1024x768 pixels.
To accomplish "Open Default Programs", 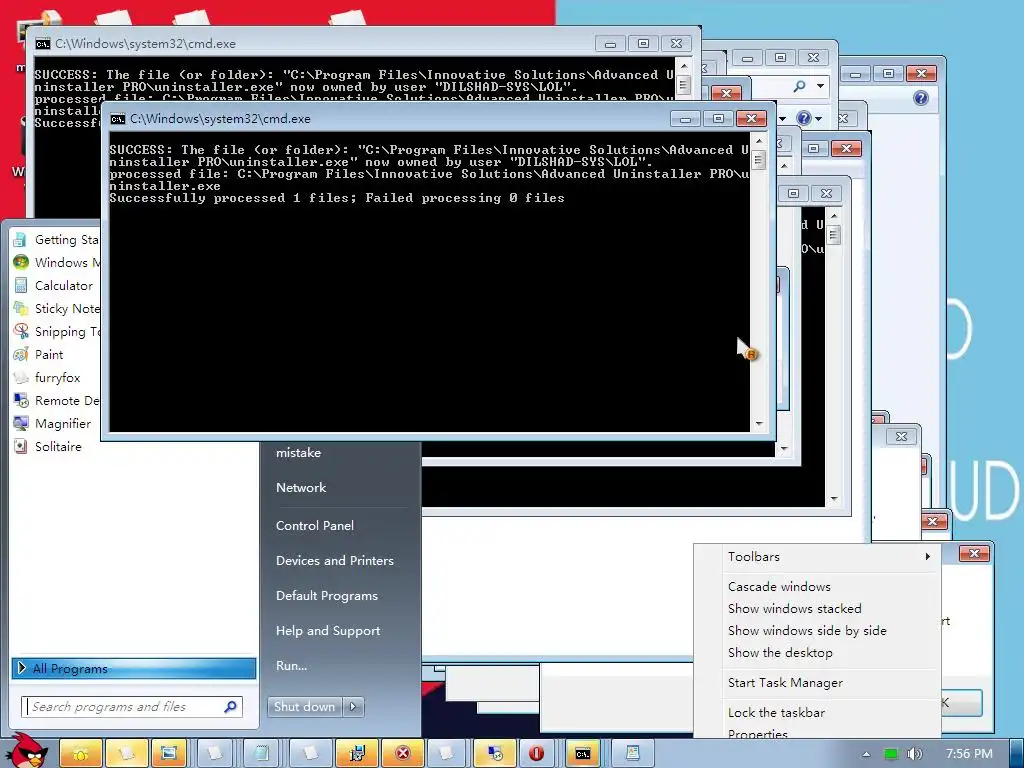I will 327,596.
